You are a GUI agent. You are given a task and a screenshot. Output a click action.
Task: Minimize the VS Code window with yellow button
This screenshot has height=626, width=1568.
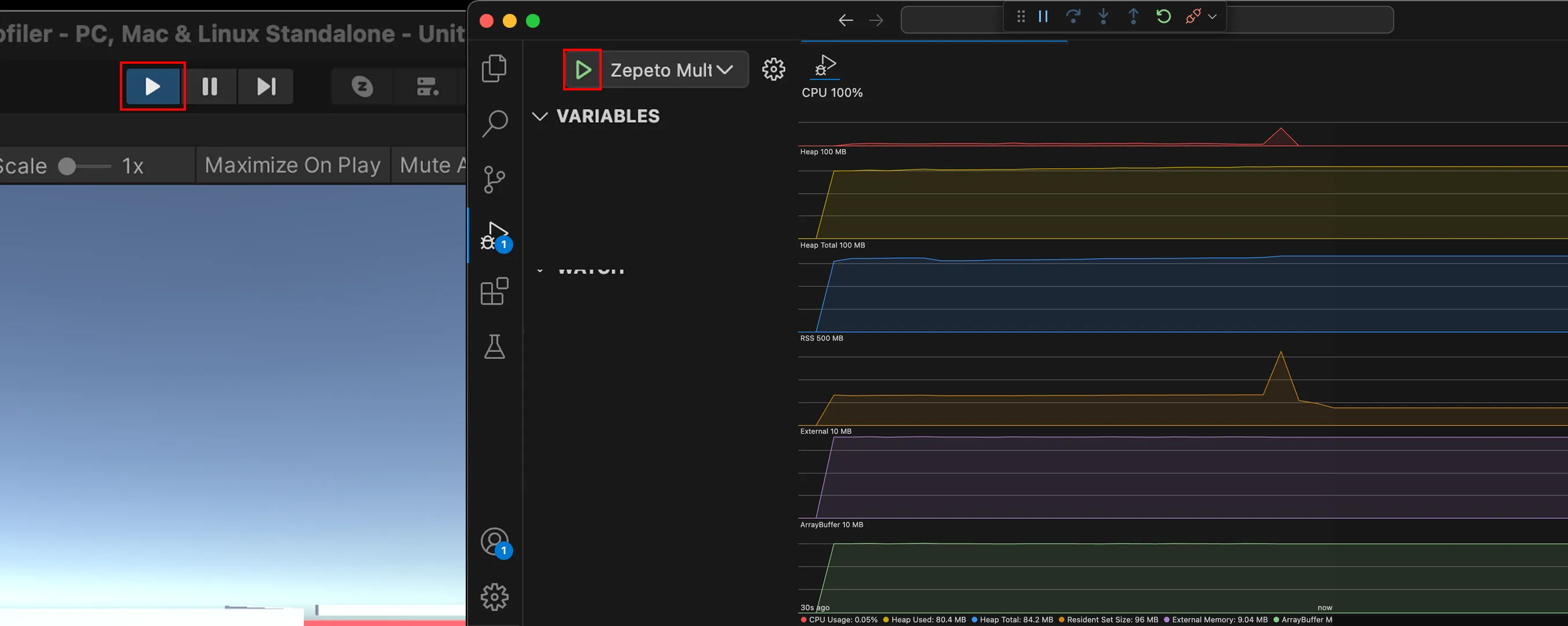[x=510, y=21]
